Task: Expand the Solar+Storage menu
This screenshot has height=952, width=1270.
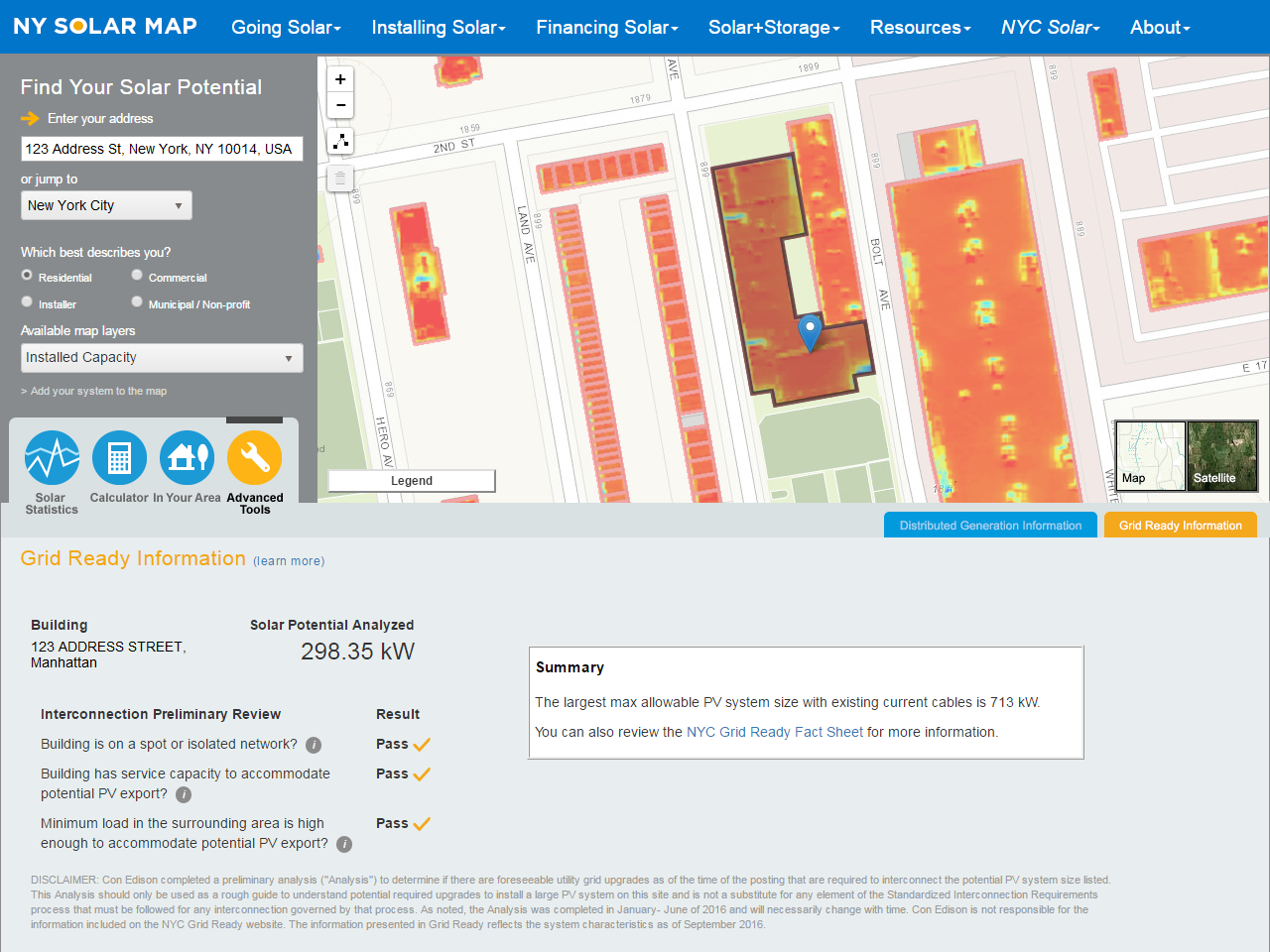Action: click(774, 27)
